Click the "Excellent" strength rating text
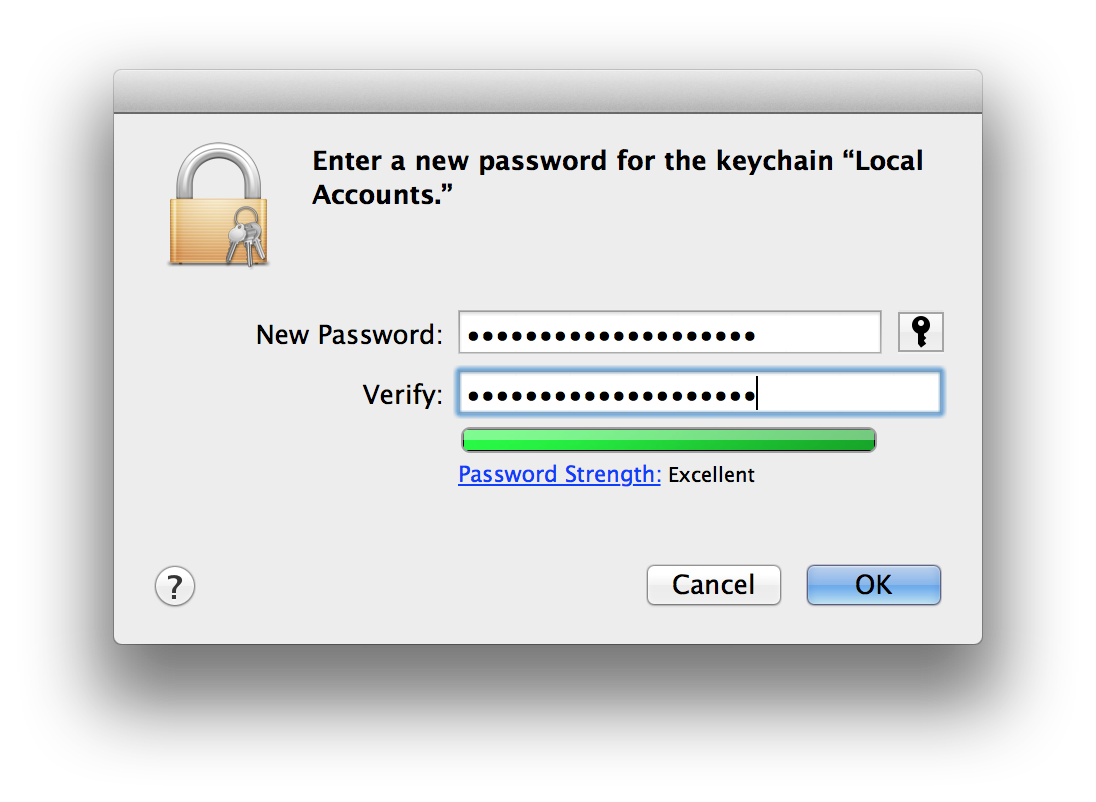The image size is (1096, 802). pyautogui.click(x=711, y=475)
